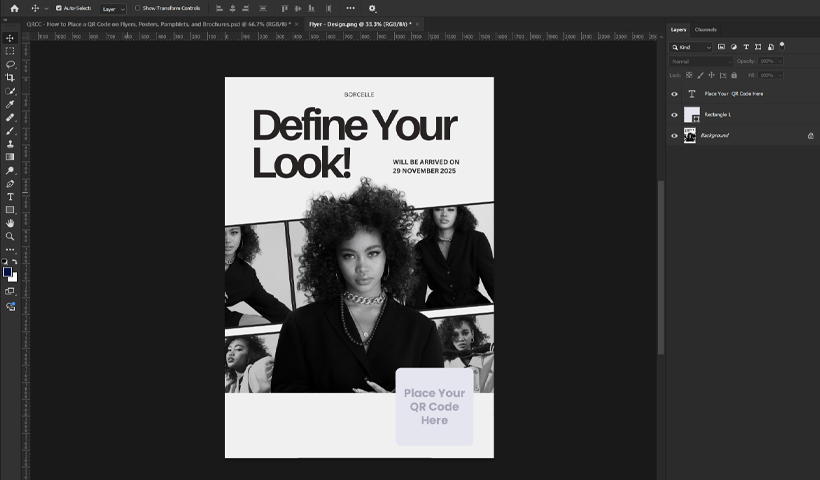Select the Quick Selection tool
820x480 pixels.
click(x=10, y=91)
